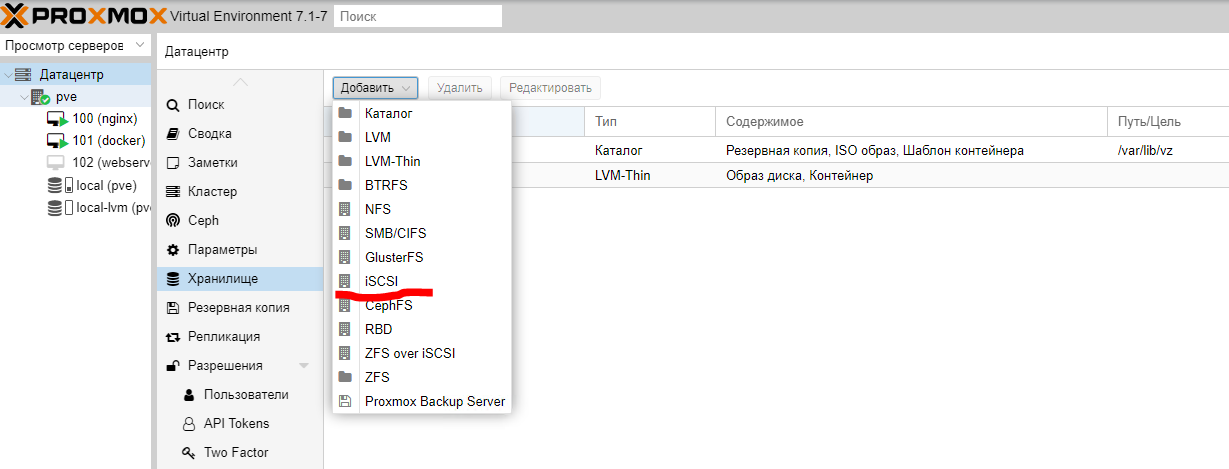Viewport: 1229px width, 469px height.
Task: Click the Replication arrows icon
Action: (173, 336)
